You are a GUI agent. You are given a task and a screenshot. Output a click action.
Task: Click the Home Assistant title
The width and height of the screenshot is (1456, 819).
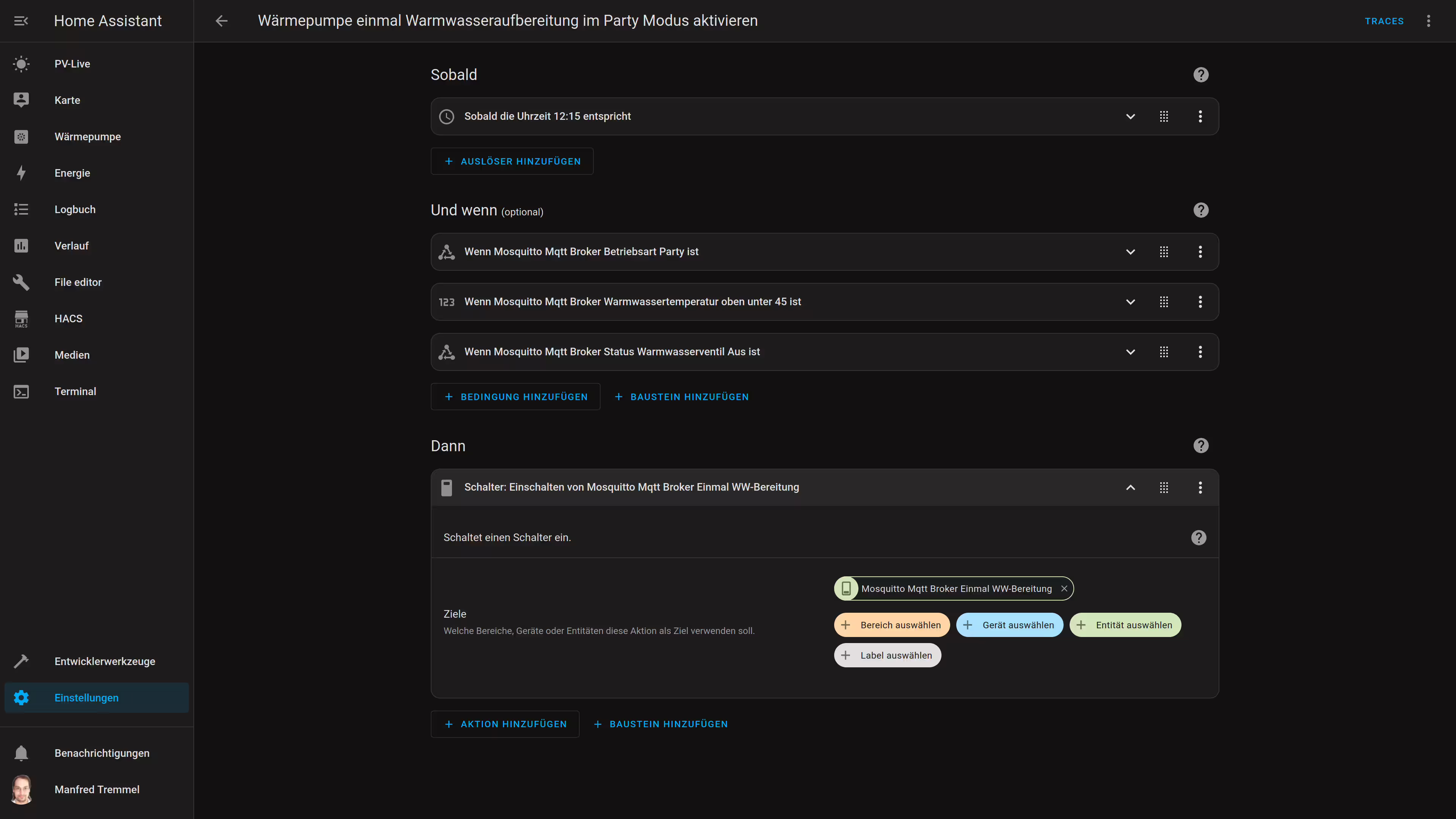pos(107,21)
